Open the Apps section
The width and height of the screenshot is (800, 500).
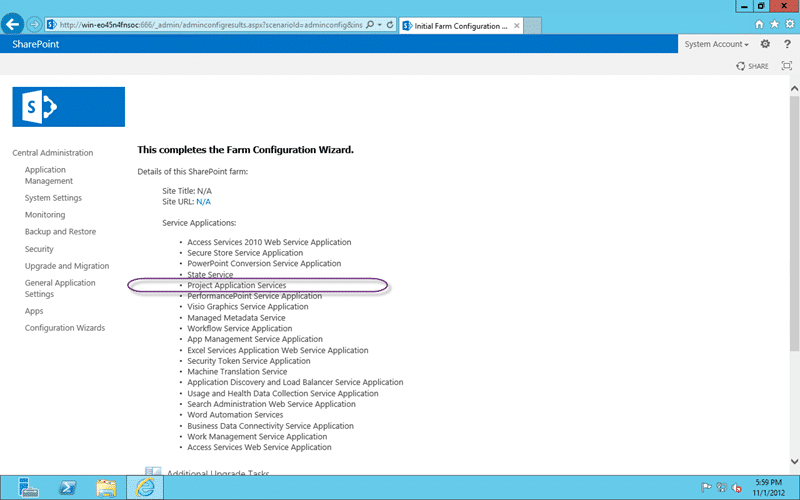34,311
